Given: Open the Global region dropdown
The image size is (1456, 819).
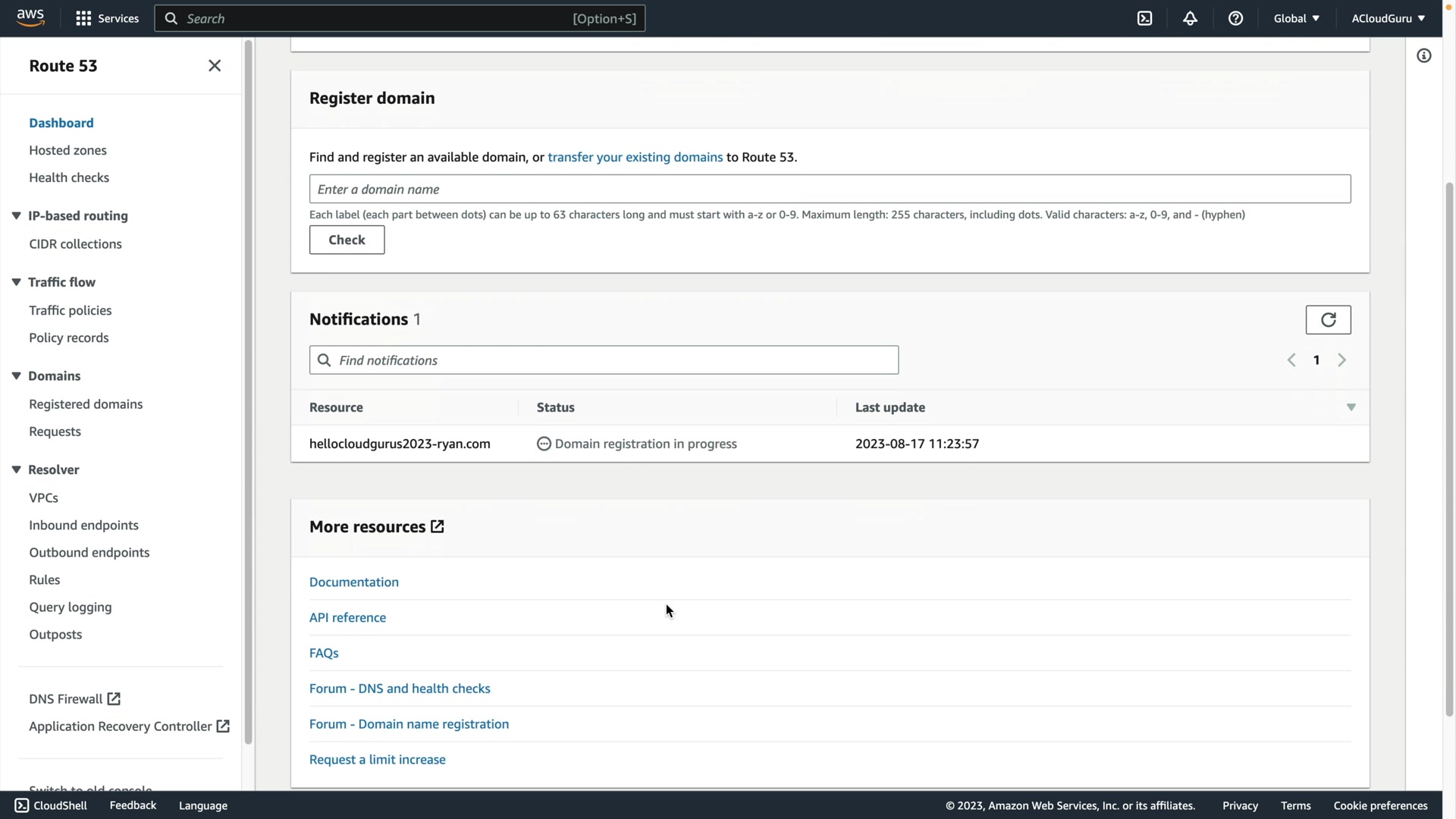Looking at the screenshot, I should [x=1296, y=18].
